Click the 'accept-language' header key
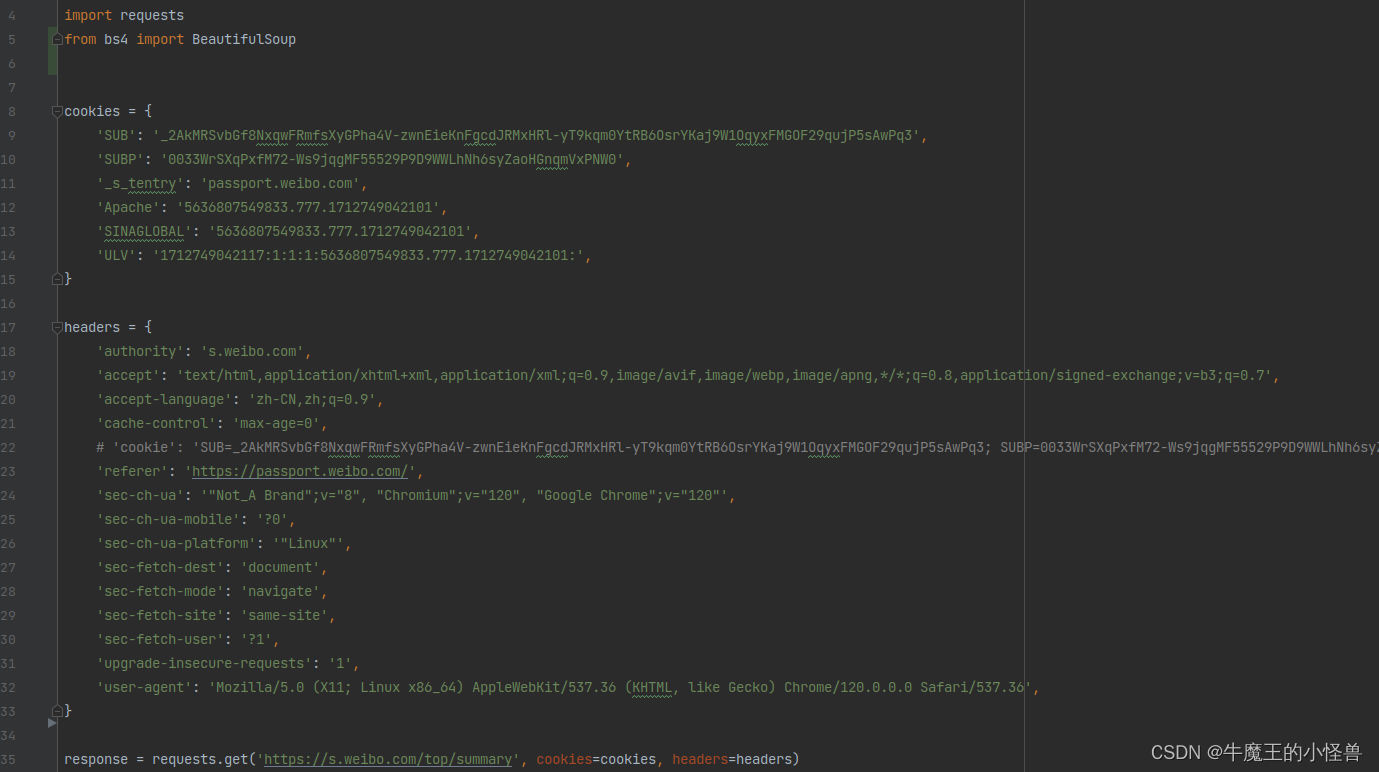 [x=164, y=399]
